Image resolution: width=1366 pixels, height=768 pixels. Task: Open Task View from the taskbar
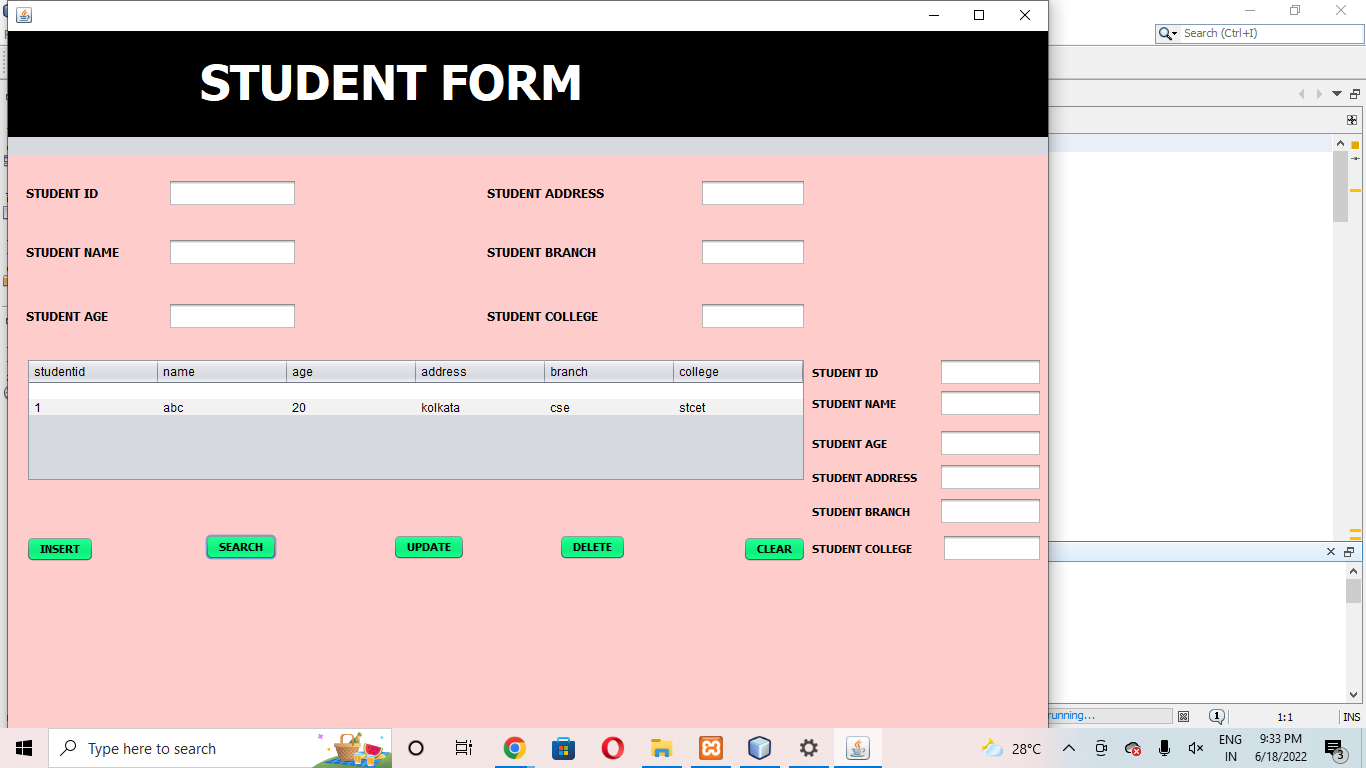464,748
